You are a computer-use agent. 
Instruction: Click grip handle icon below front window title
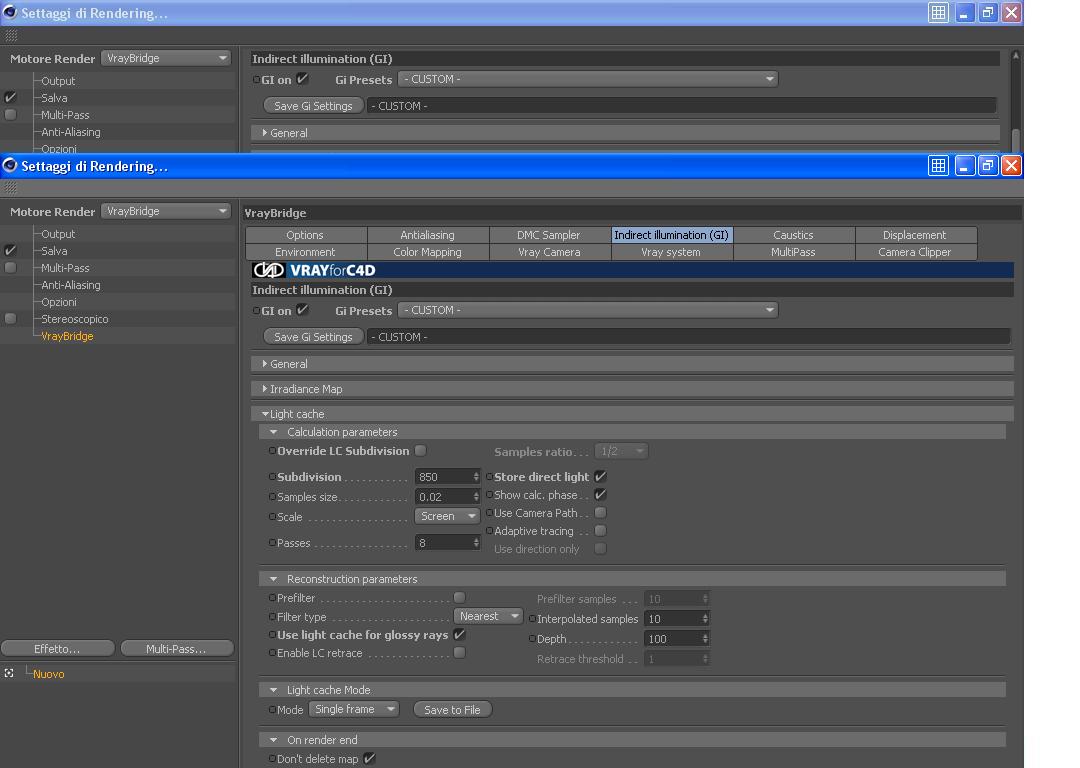(x=11, y=187)
